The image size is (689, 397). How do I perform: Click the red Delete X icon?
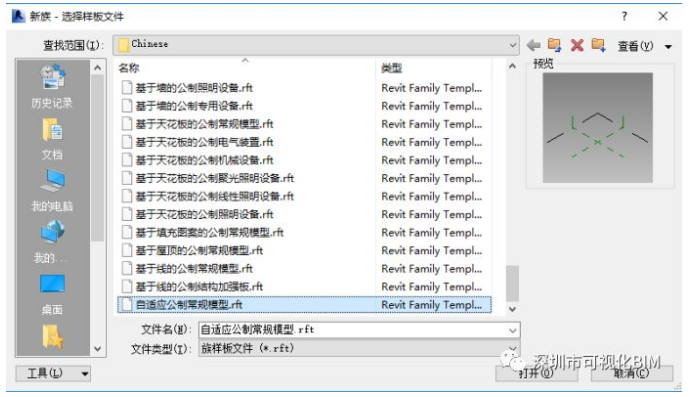click(577, 45)
